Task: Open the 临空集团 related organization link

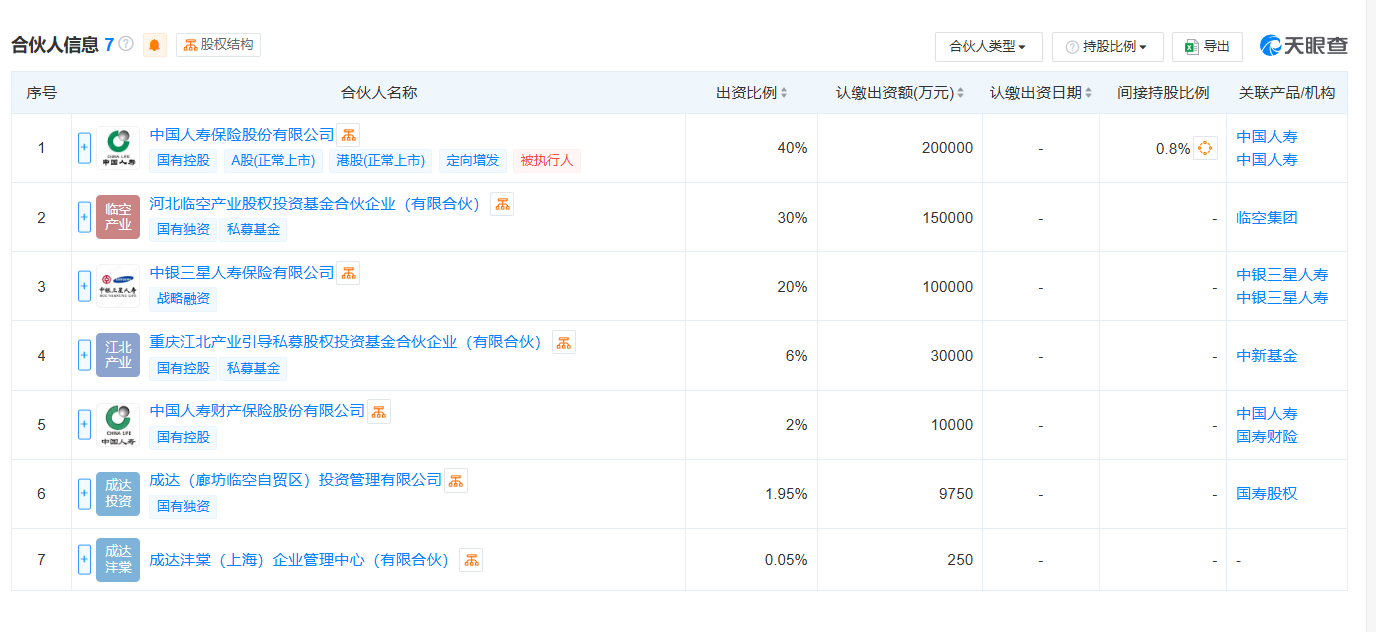Action: tap(1266, 218)
